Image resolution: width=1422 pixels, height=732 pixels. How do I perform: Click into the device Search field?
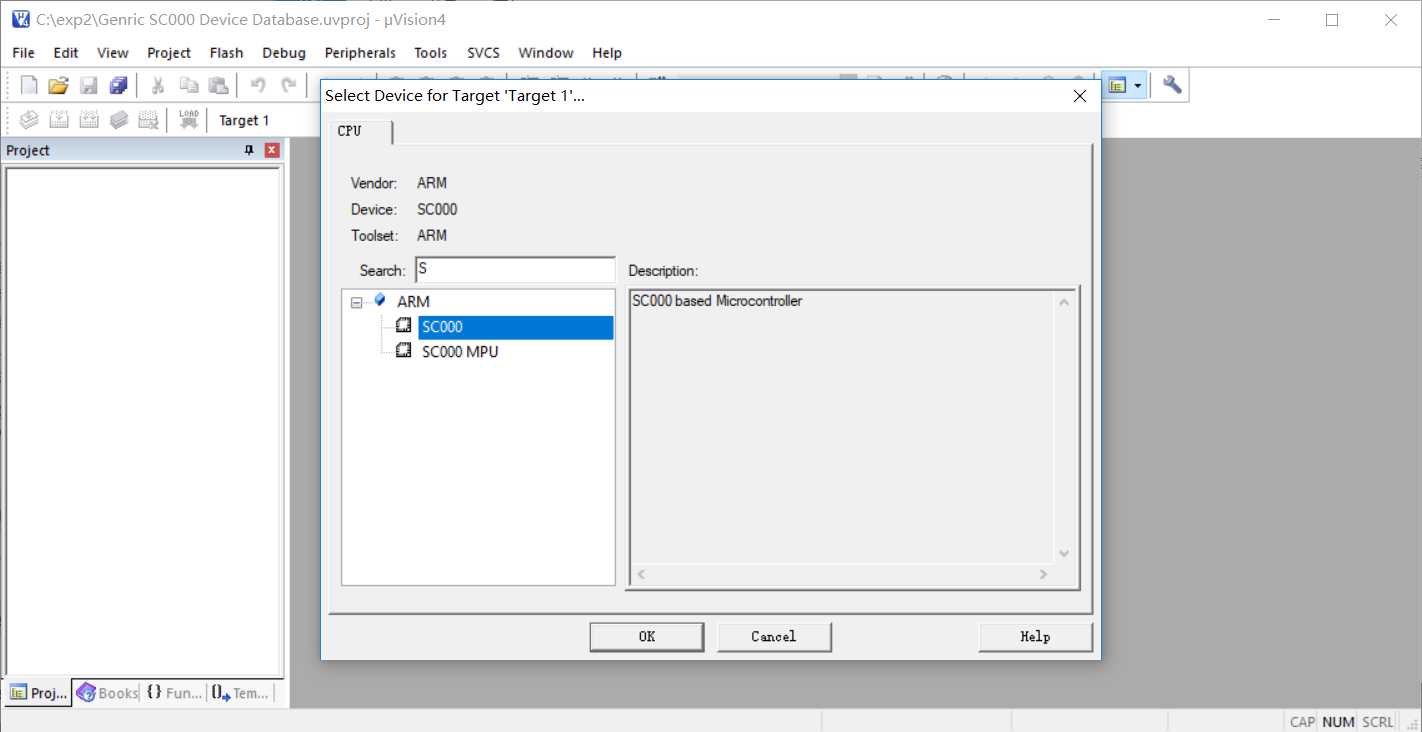point(515,270)
